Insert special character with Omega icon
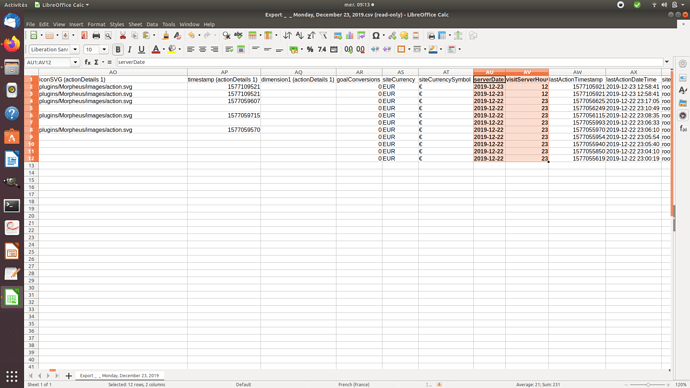Image resolution: width=690 pixels, height=388 pixels. 376,36
